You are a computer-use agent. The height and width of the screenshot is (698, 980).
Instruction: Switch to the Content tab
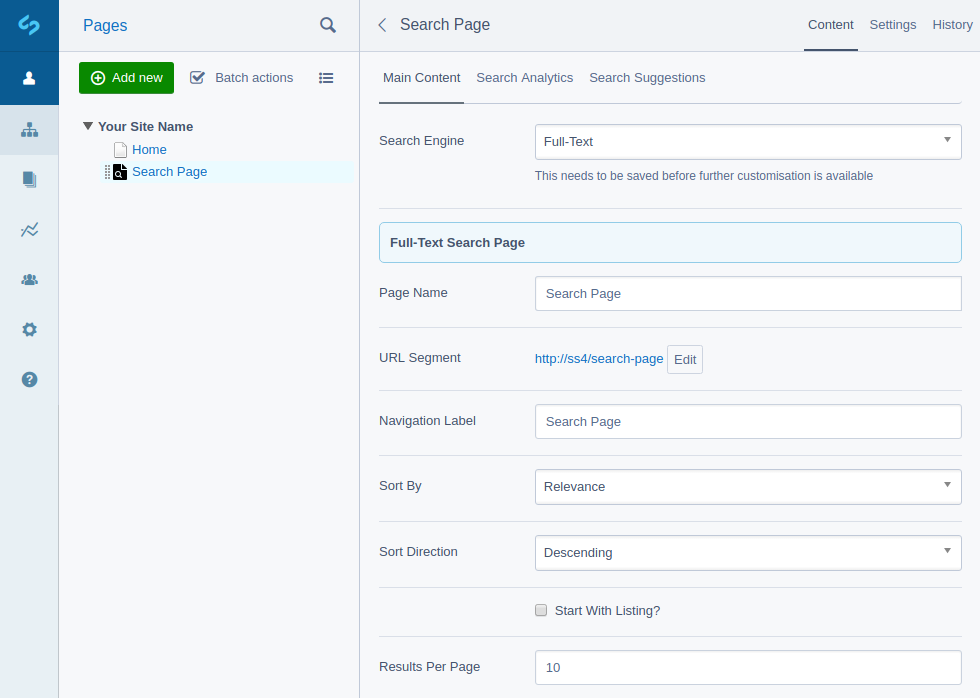coord(831,25)
